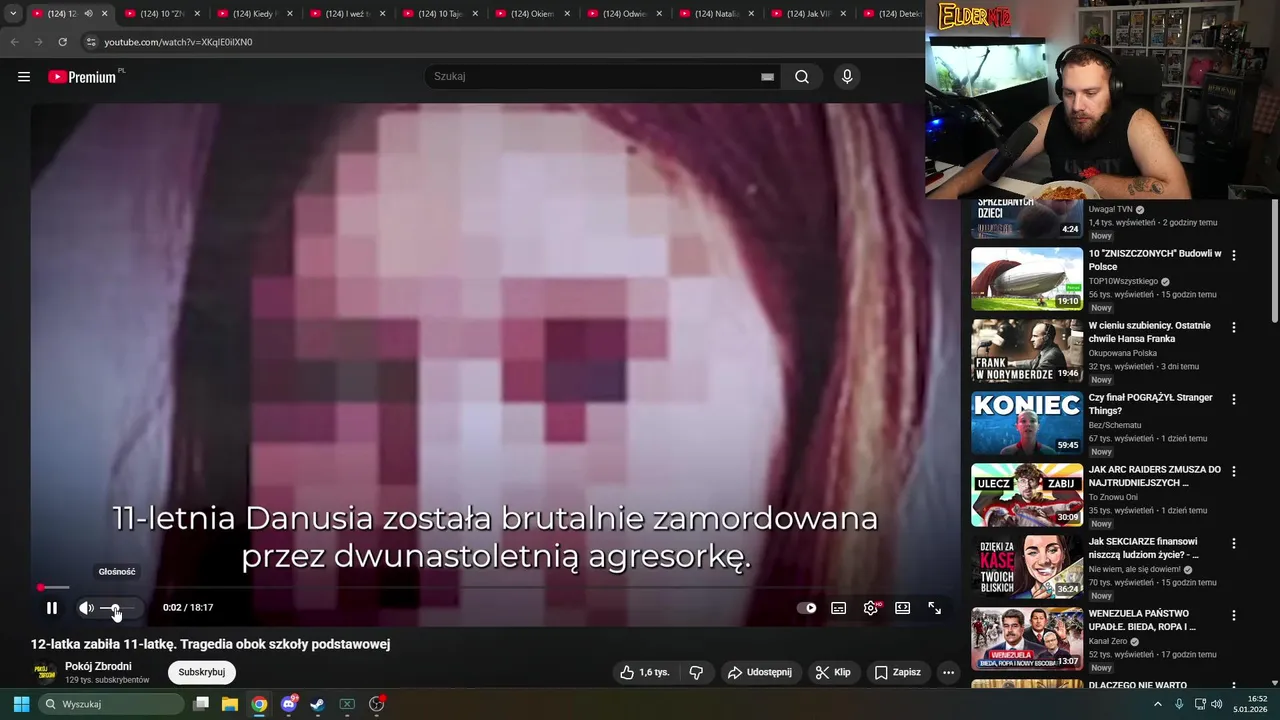Image resolution: width=1280 pixels, height=720 pixels.
Task: Open the on-screen keyboard icon in search box
Action: click(768, 77)
